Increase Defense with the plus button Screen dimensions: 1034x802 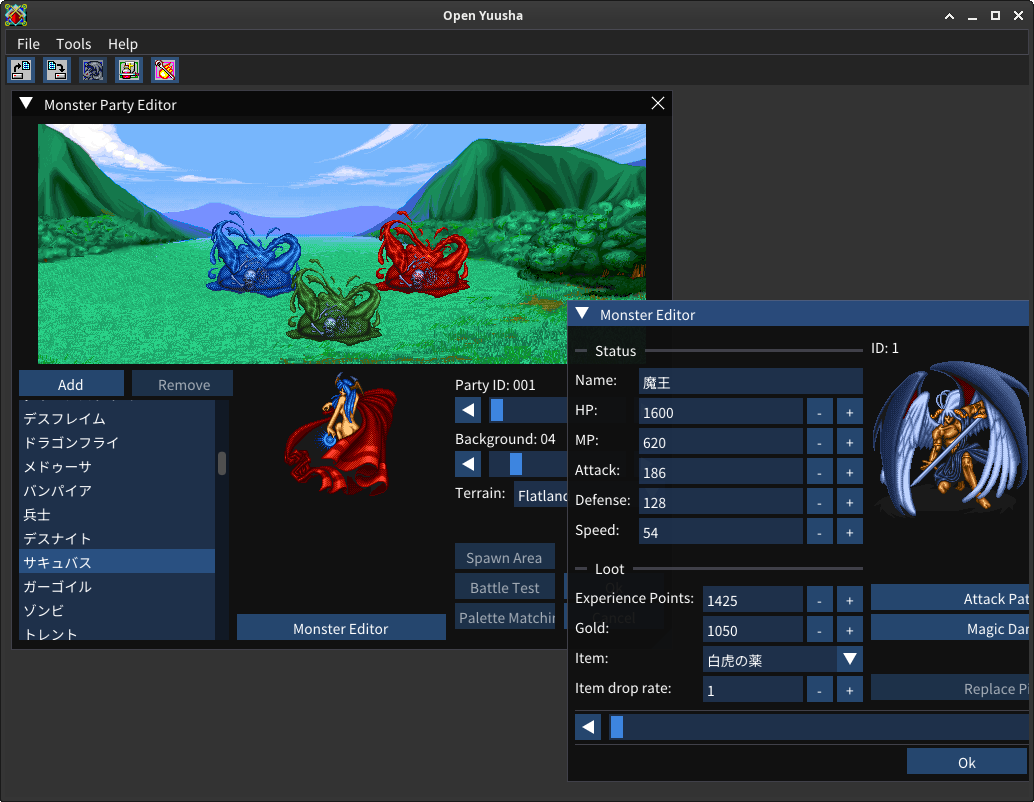point(849,502)
